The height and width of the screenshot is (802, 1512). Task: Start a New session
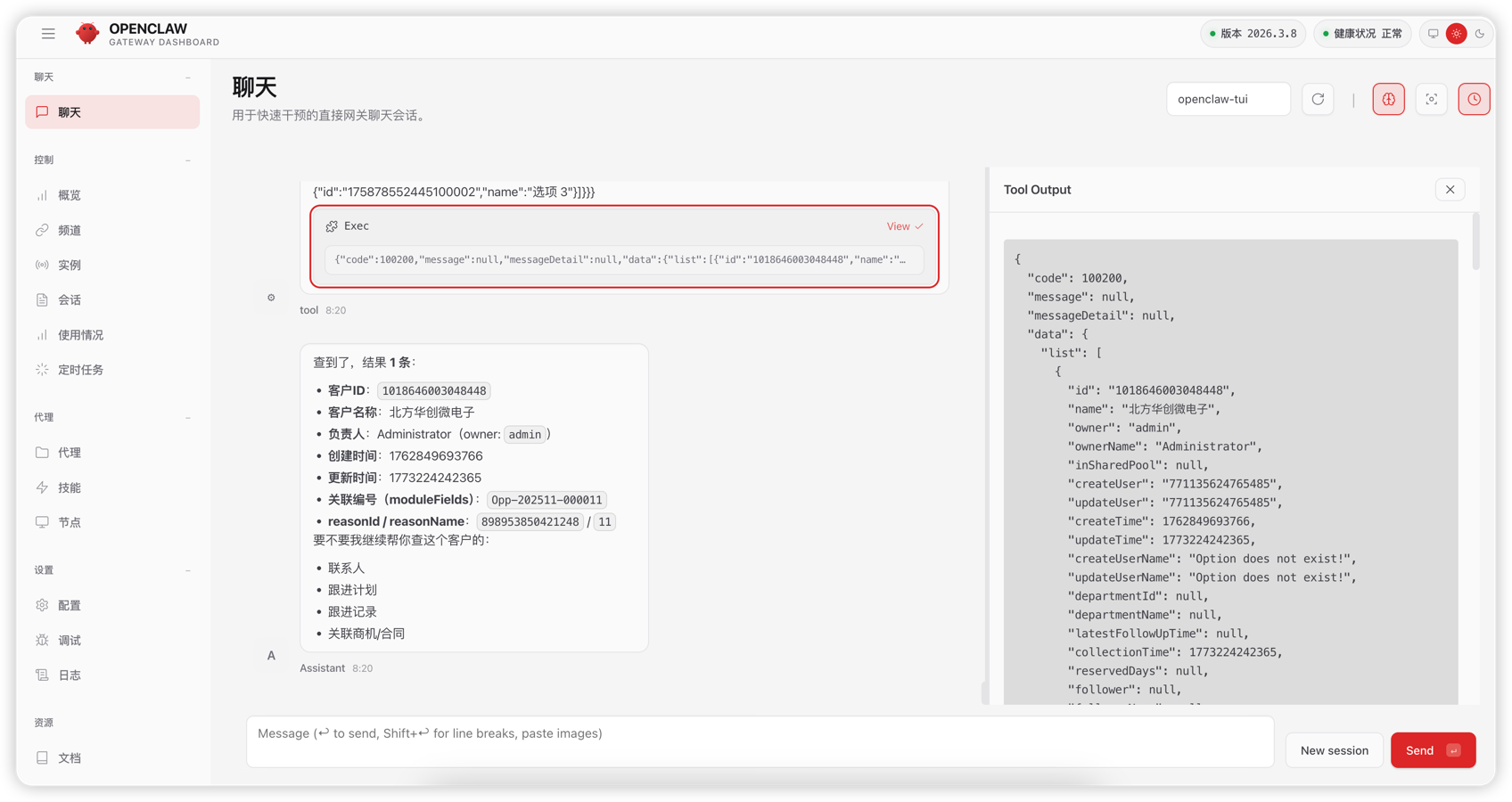coord(1334,750)
